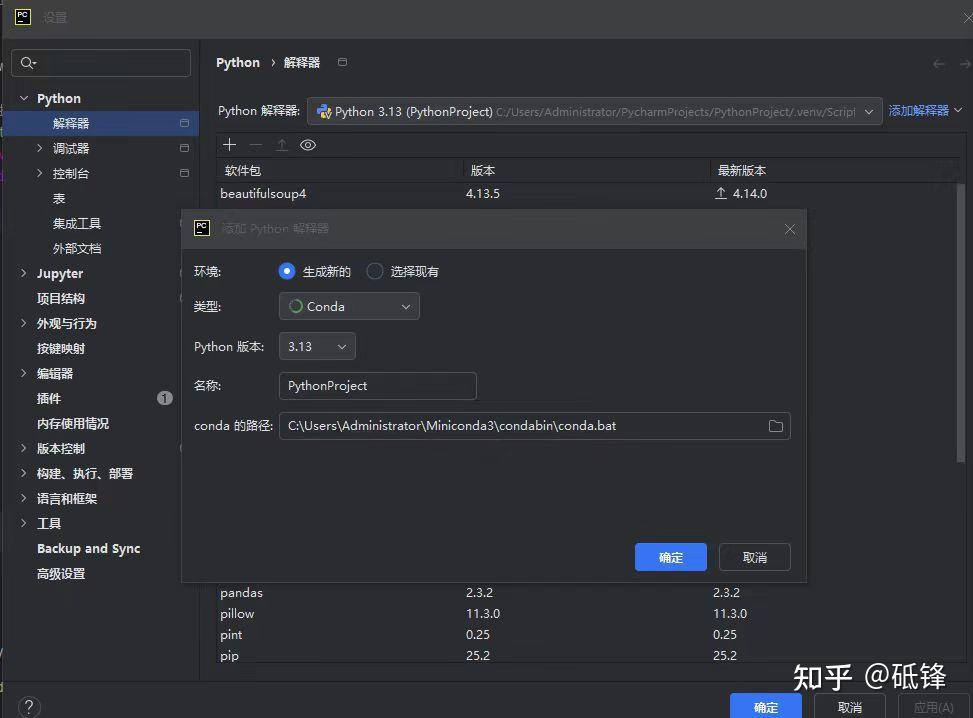This screenshot has height=718, width=973.
Task: Click the install package plus icon
Action: [229, 144]
